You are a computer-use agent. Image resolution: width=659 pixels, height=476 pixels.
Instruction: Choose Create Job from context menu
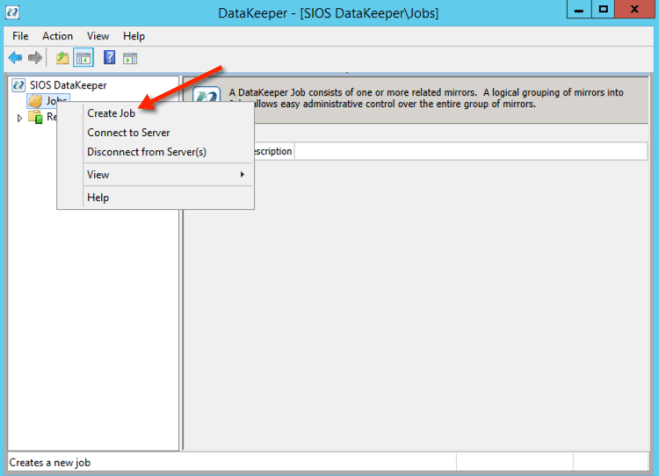click(x=111, y=113)
